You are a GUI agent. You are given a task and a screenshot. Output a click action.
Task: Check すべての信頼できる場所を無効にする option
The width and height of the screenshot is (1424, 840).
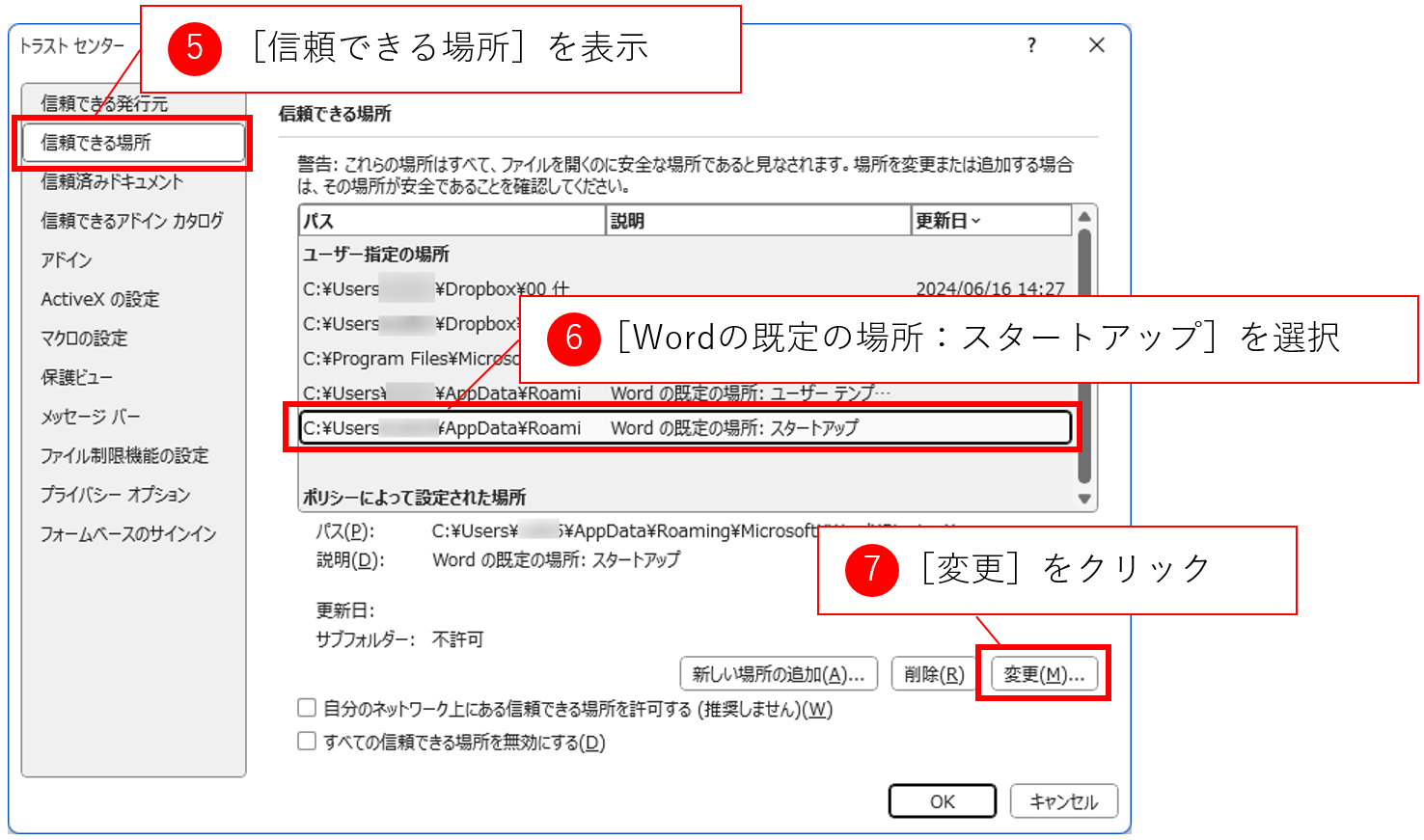click(x=307, y=741)
